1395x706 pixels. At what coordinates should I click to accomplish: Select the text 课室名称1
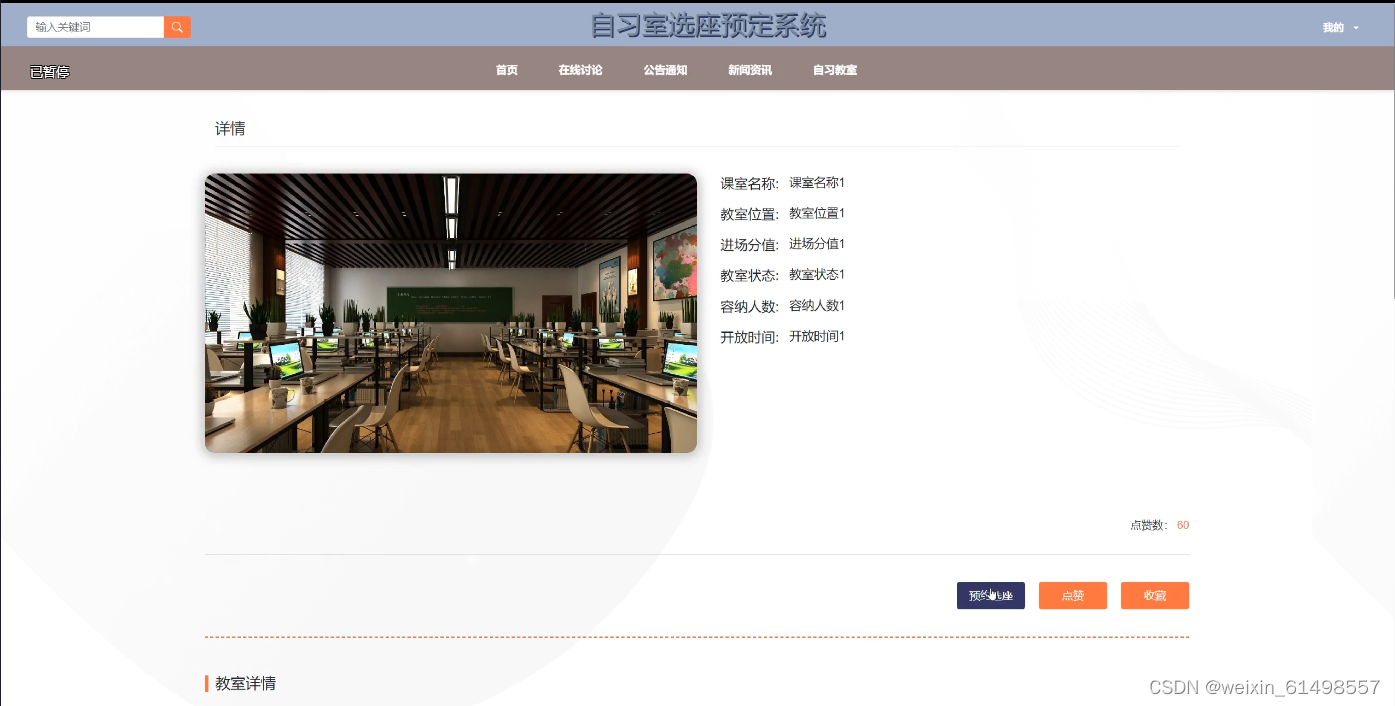click(817, 183)
